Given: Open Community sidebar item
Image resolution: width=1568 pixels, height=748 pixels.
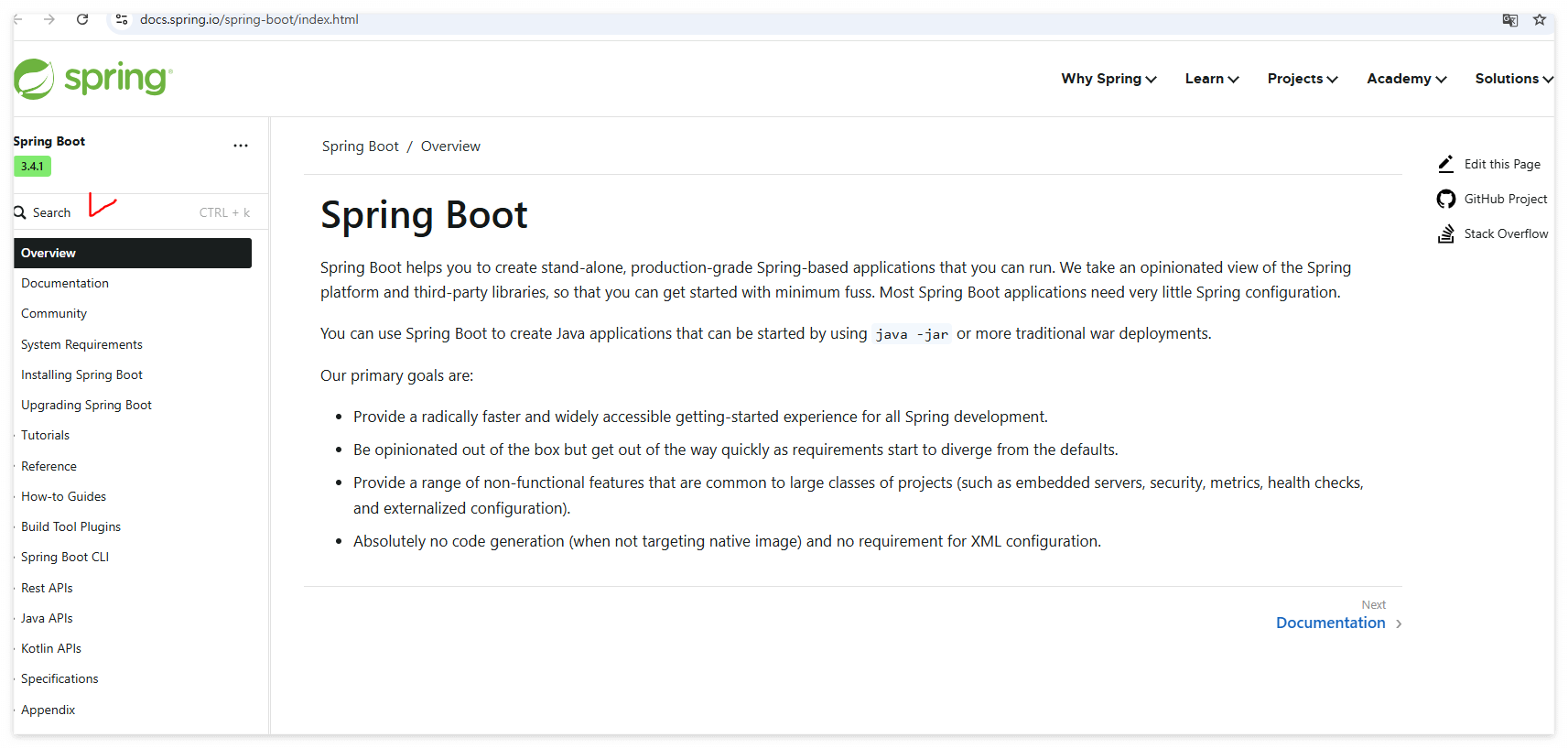Looking at the screenshot, I should point(54,313).
